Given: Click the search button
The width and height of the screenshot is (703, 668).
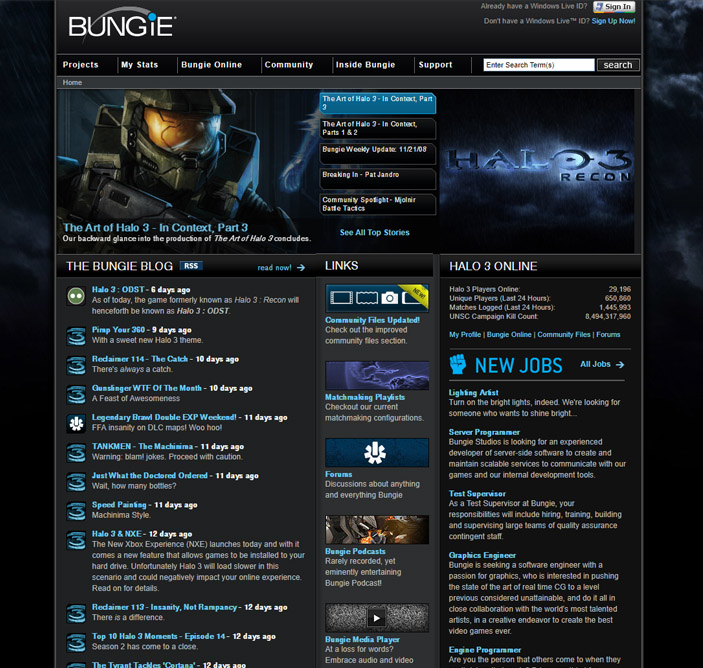Looking at the screenshot, I should tap(618, 65).
